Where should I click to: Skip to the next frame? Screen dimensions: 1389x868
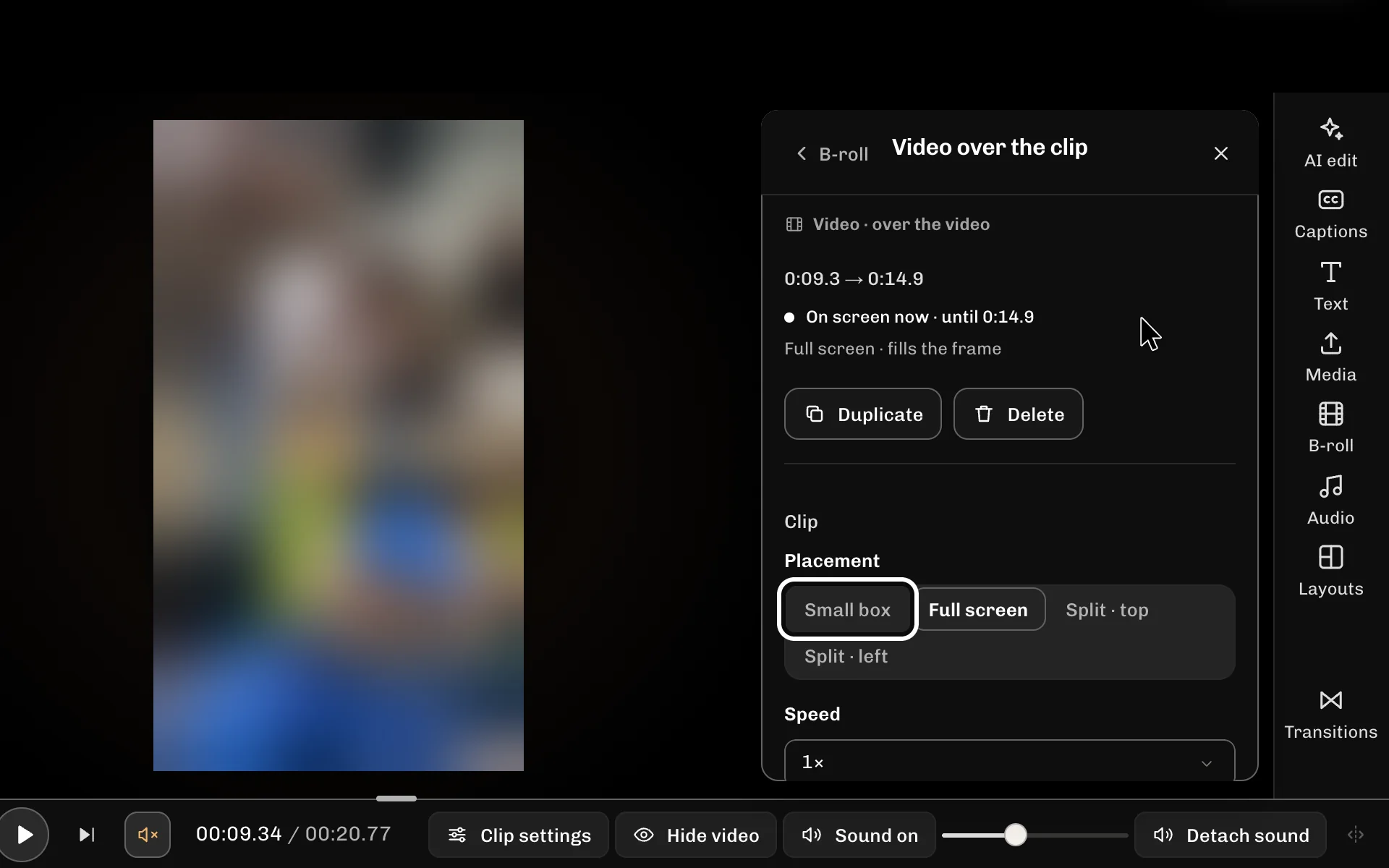pos(87,835)
